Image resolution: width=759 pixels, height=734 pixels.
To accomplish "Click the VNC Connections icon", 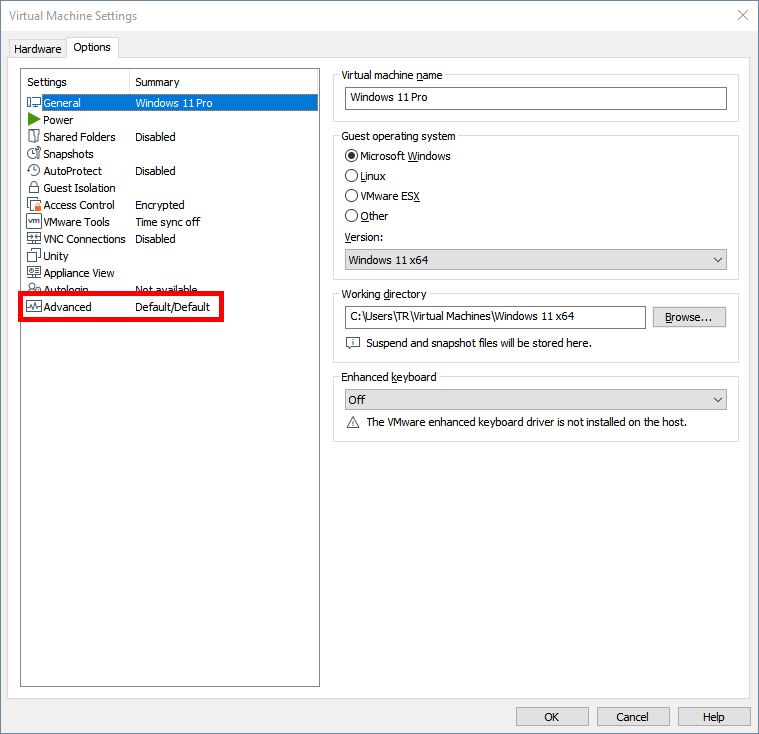I will [34, 238].
